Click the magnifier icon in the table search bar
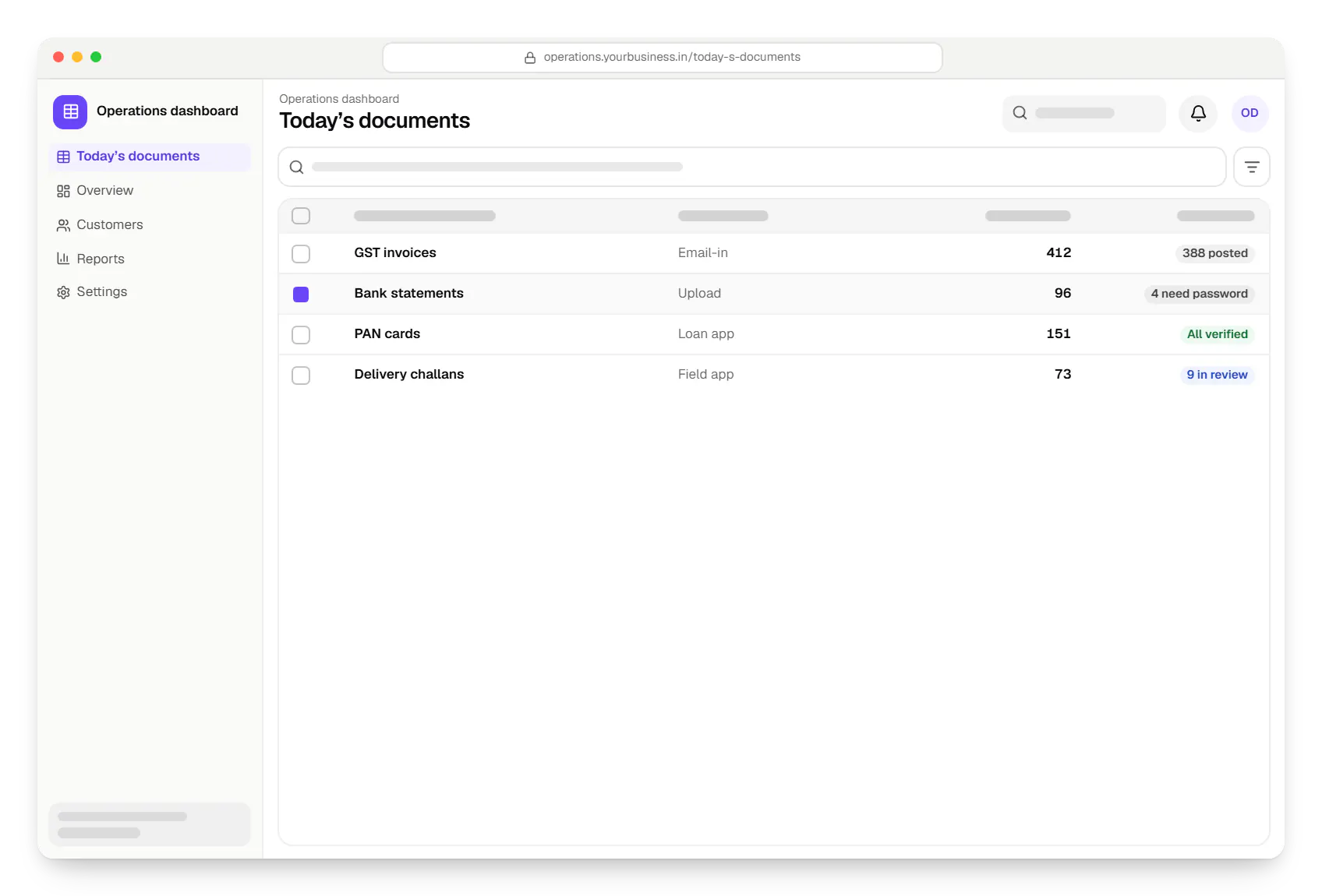1322x896 pixels. 297,167
